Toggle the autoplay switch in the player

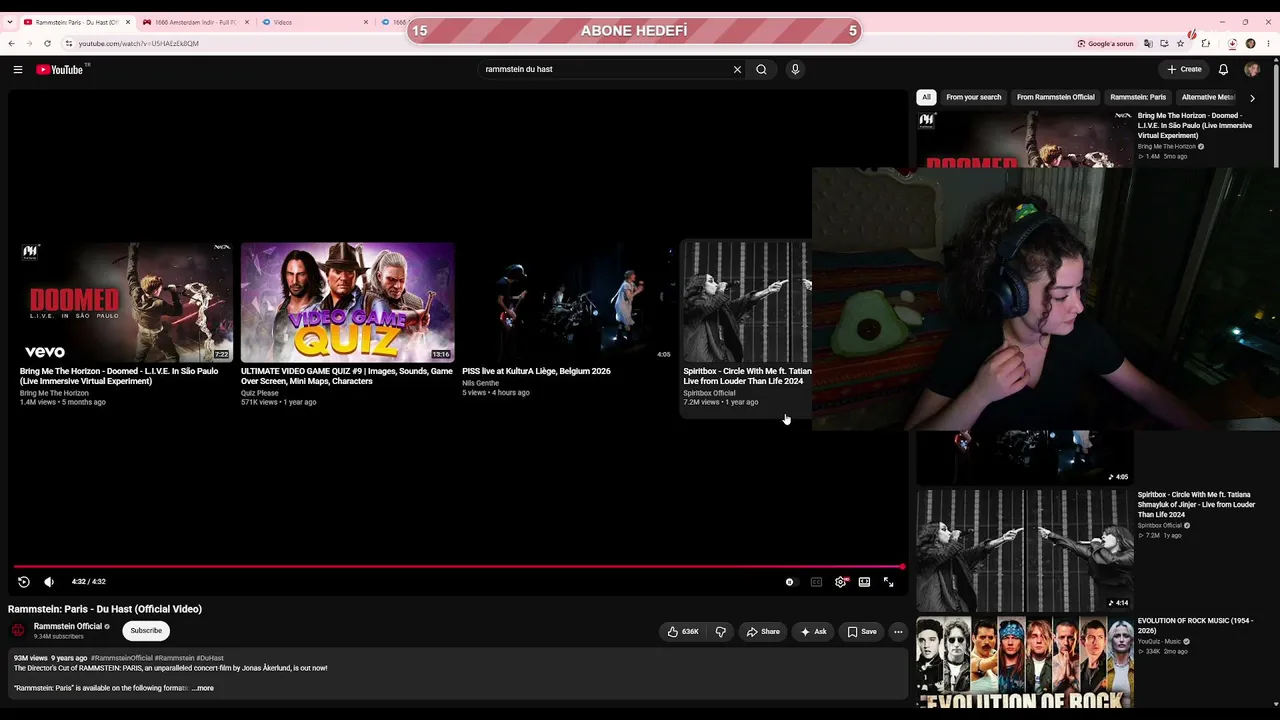[790, 582]
